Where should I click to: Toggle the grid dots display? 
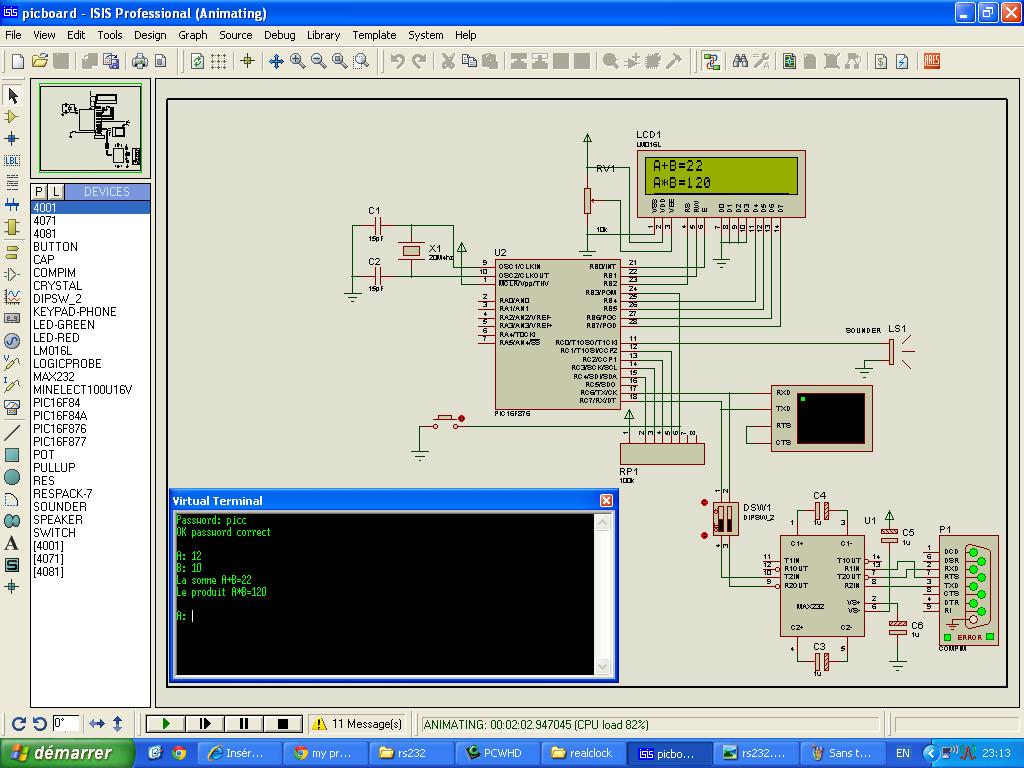pyautogui.click(x=219, y=61)
